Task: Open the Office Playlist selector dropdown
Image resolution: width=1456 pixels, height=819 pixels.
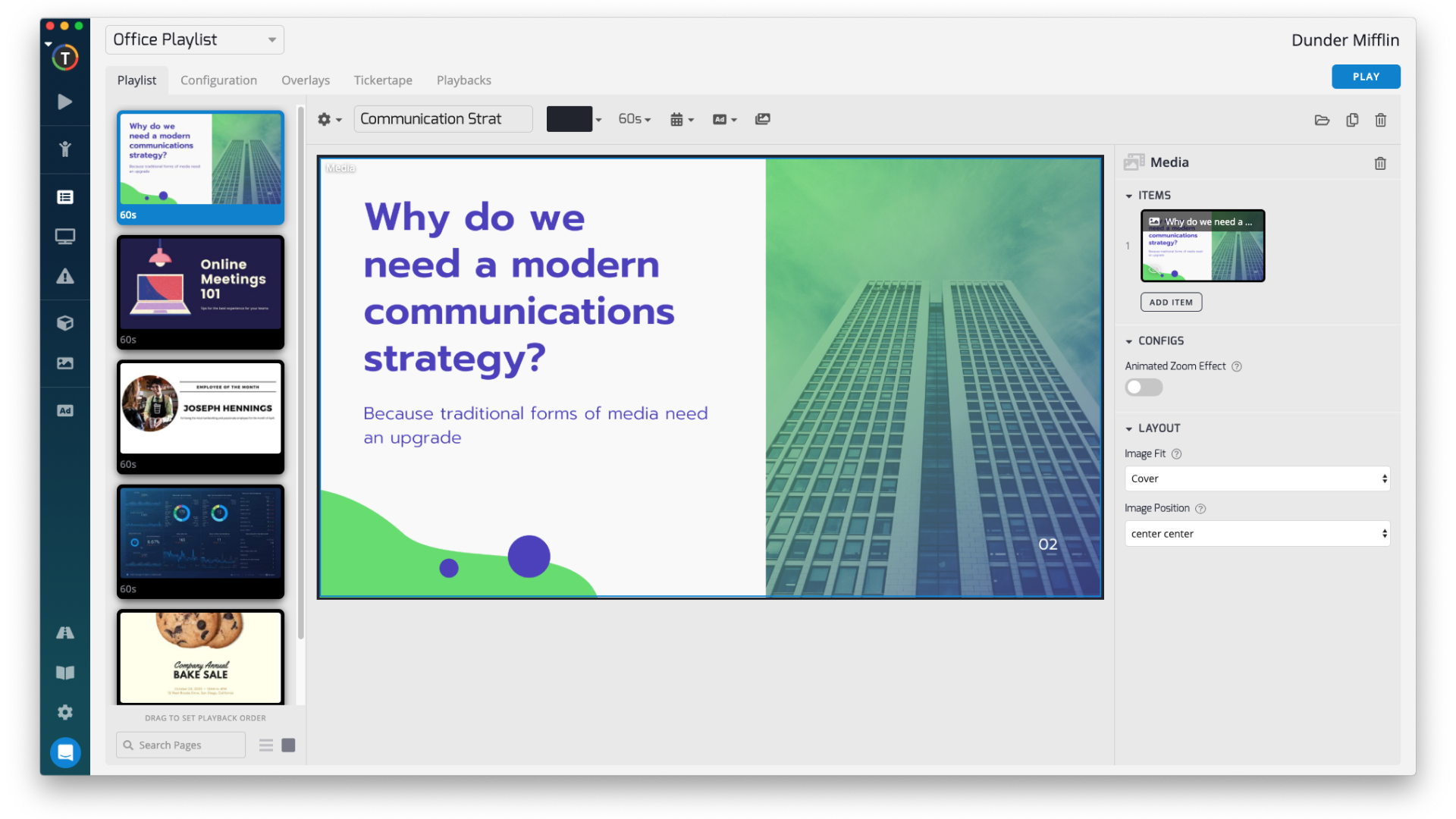Action: point(195,39)
